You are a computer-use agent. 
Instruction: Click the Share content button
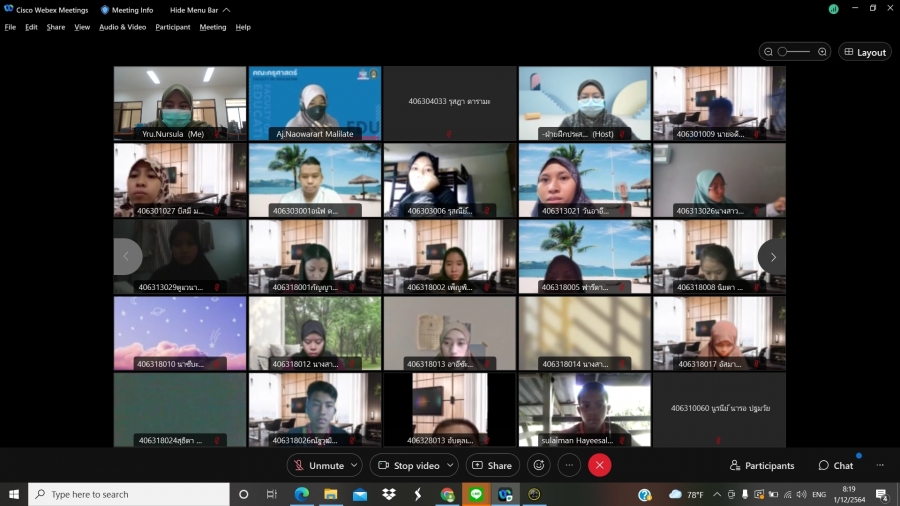490,465
